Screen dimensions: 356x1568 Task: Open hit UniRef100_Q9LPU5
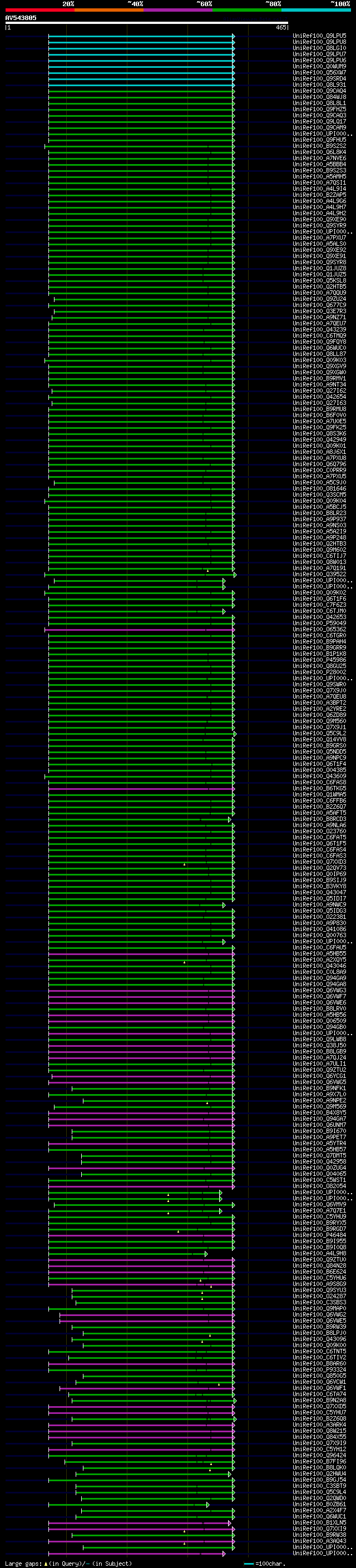pyautogui.click(x=319, y=36)
